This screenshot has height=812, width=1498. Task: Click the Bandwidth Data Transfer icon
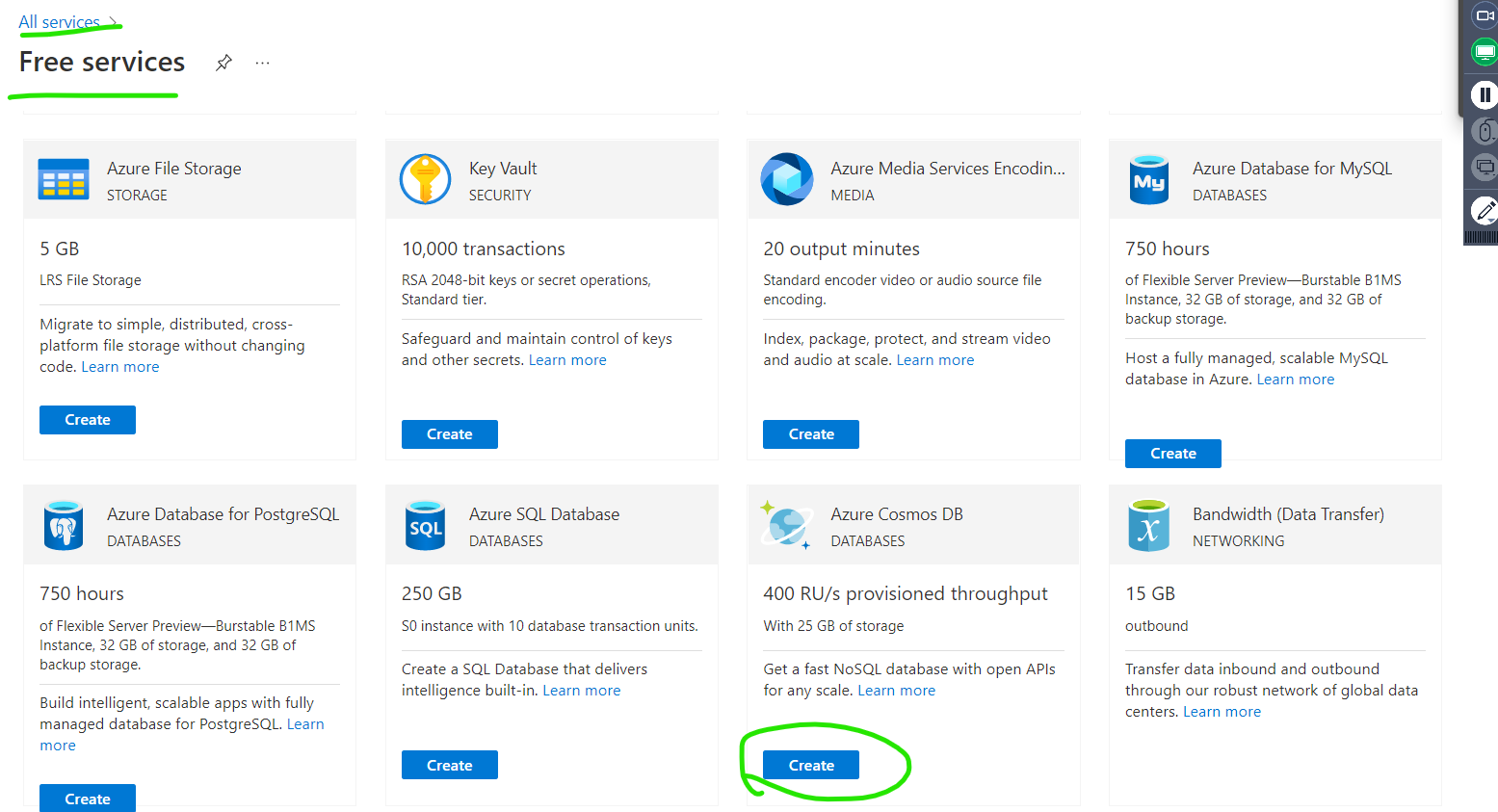(x=1148, y=525)
